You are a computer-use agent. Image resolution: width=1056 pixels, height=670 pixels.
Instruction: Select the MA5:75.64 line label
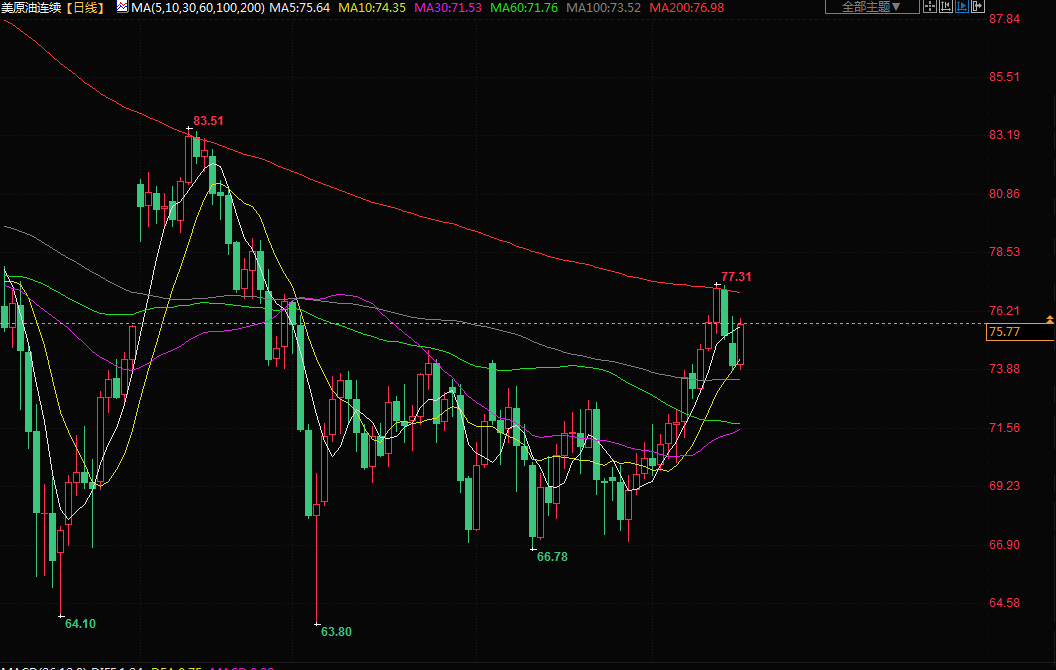(301, 7)
